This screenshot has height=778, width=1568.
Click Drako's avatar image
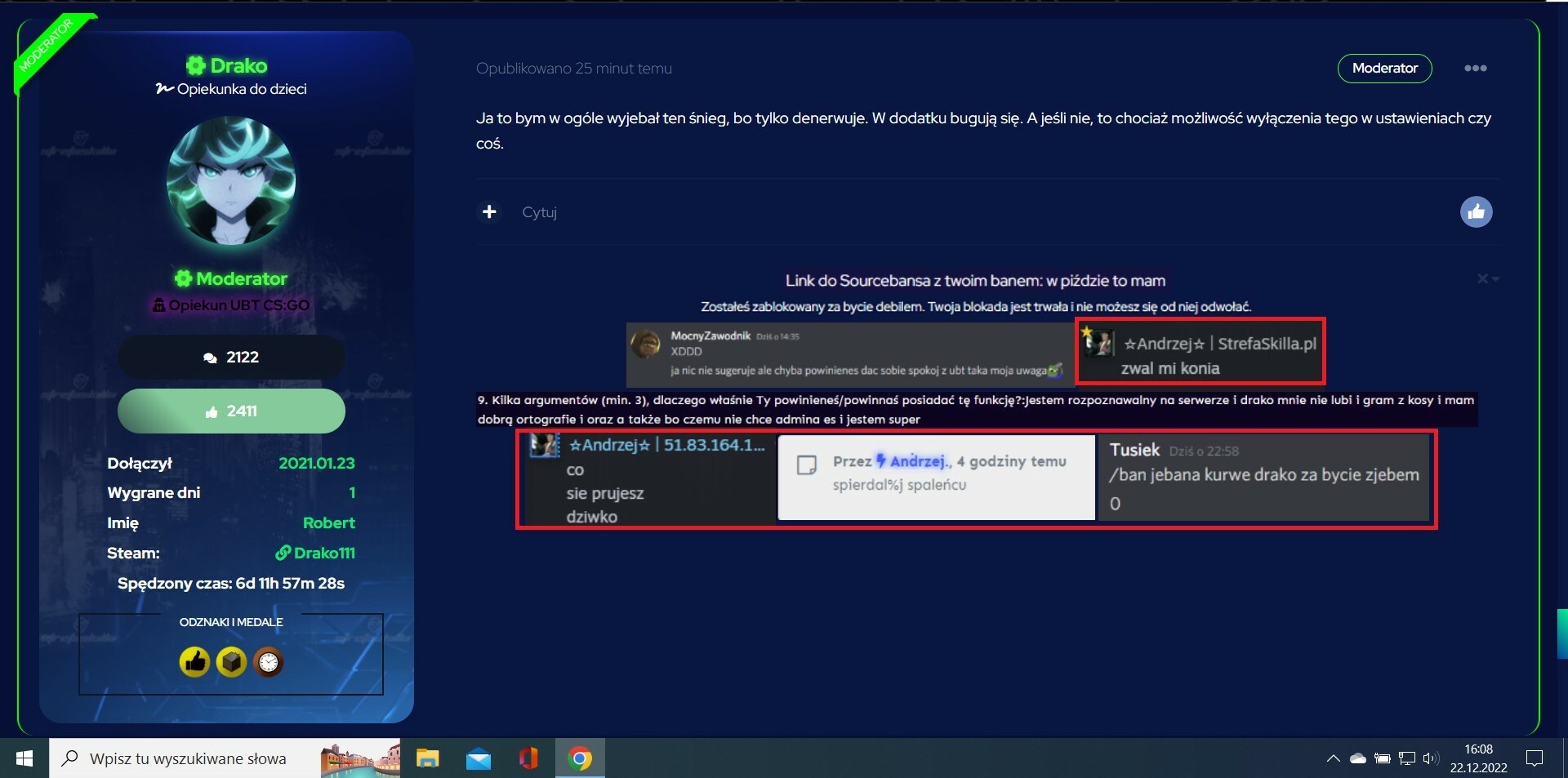coord(231,180)
